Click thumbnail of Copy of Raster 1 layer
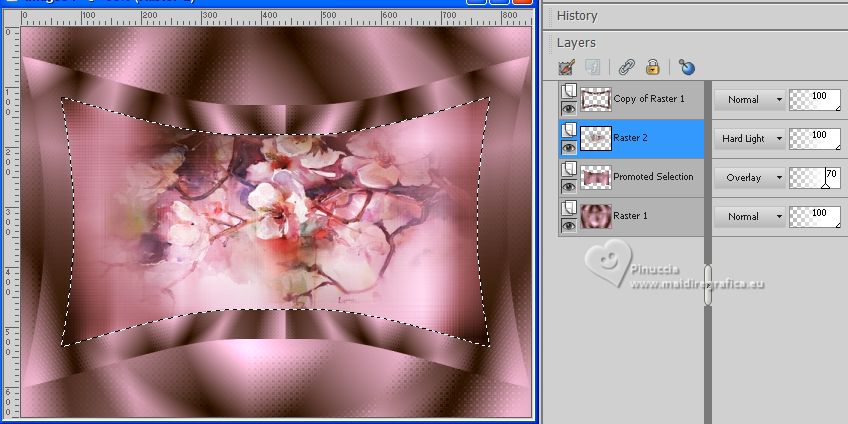 [596, 100]
